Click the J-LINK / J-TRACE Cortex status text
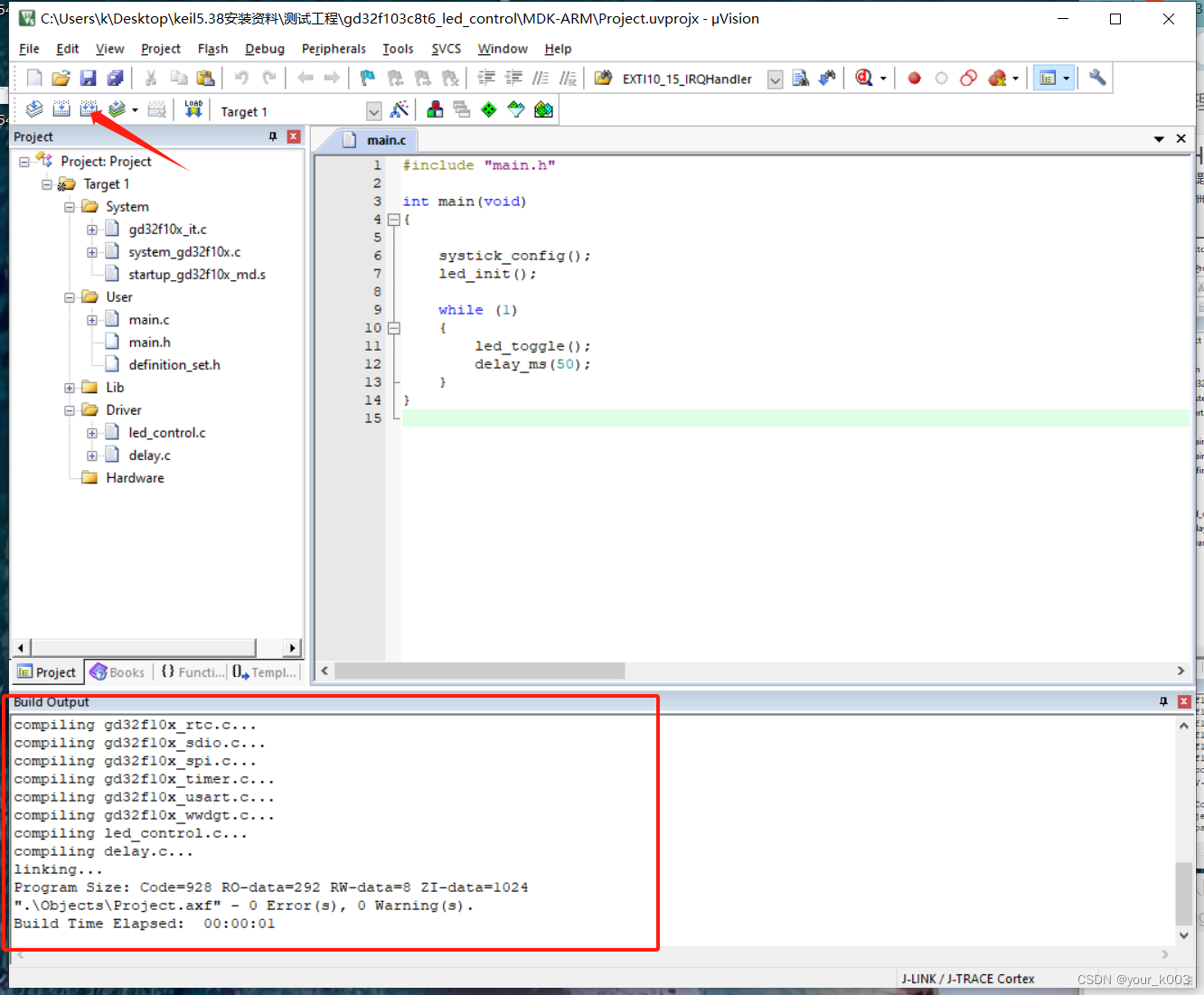Image resolution: width=1204 pixels, height=995 pixels. (x=967, y=979)
